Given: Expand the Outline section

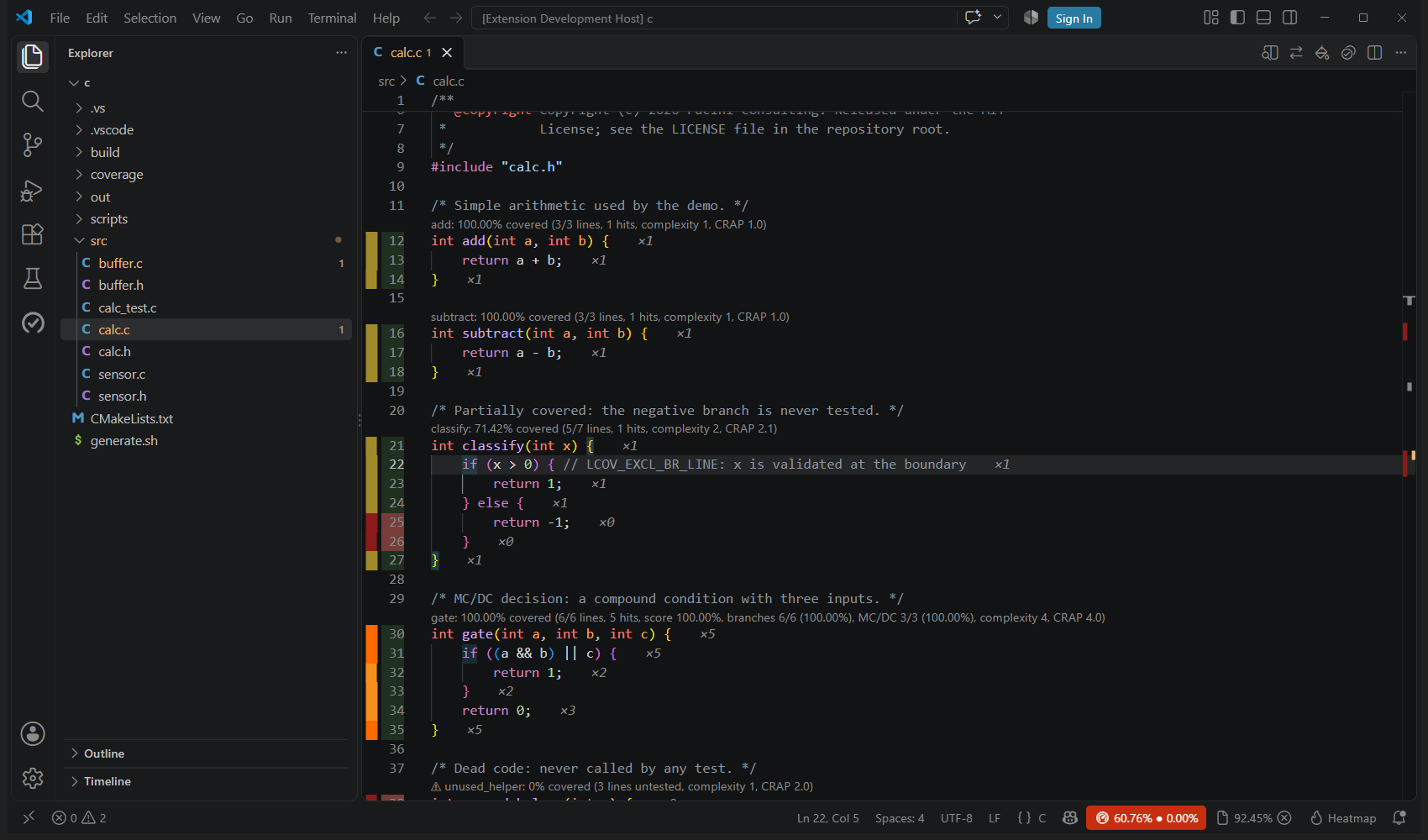Looking at the screenshot, I should pyautogui.click(x=206, y=753).
